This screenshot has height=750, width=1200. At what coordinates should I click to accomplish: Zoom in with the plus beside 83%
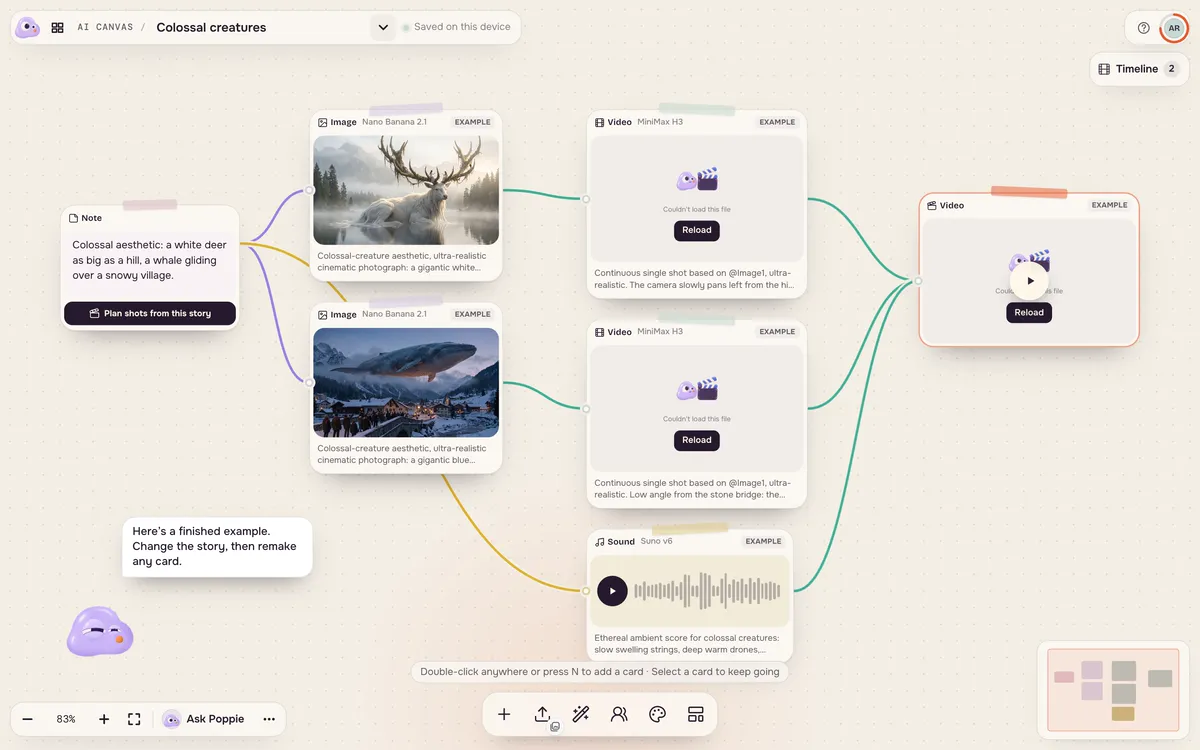point(104,719)
